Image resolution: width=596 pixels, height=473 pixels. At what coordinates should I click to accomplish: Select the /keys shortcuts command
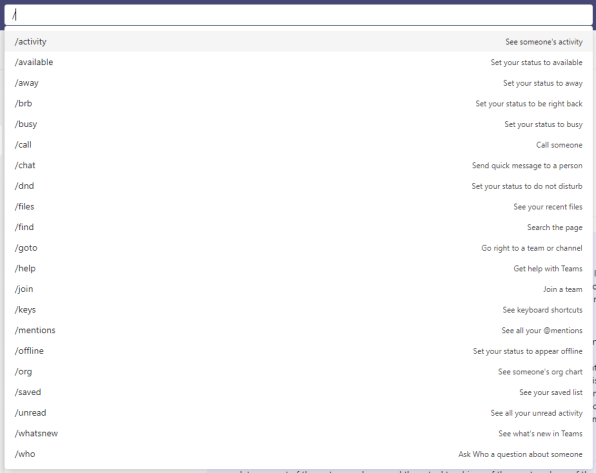[x=298, y=310]
